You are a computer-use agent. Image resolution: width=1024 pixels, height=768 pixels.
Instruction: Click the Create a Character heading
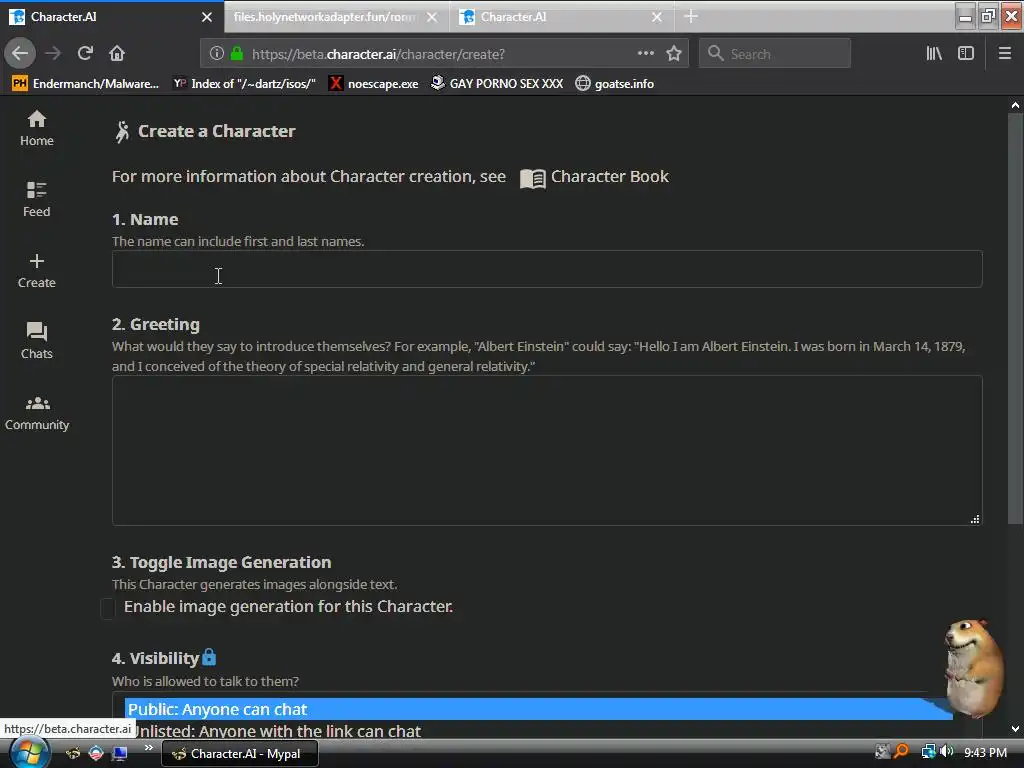coord(216,131)
